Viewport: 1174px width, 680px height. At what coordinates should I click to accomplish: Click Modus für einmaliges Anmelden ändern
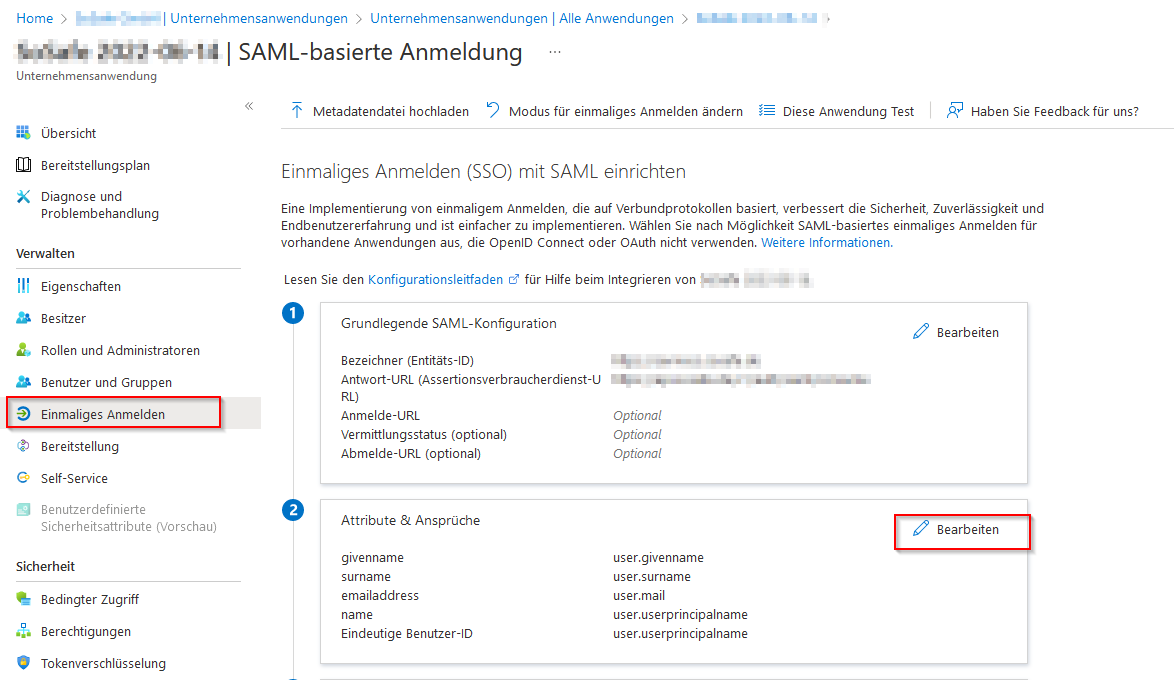(614, 111)
